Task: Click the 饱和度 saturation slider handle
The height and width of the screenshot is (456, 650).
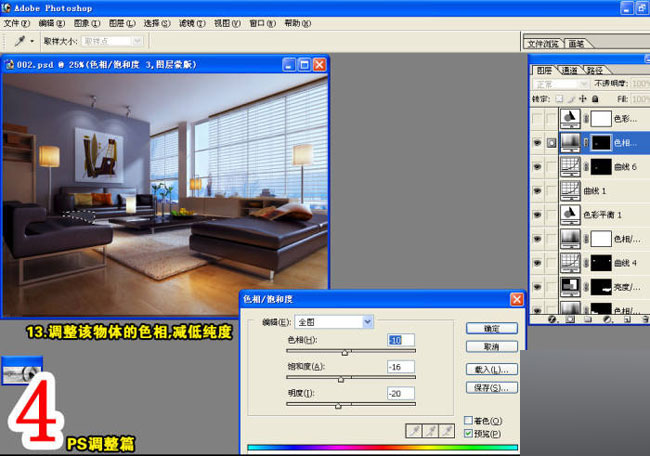Action: pos(341,379)
